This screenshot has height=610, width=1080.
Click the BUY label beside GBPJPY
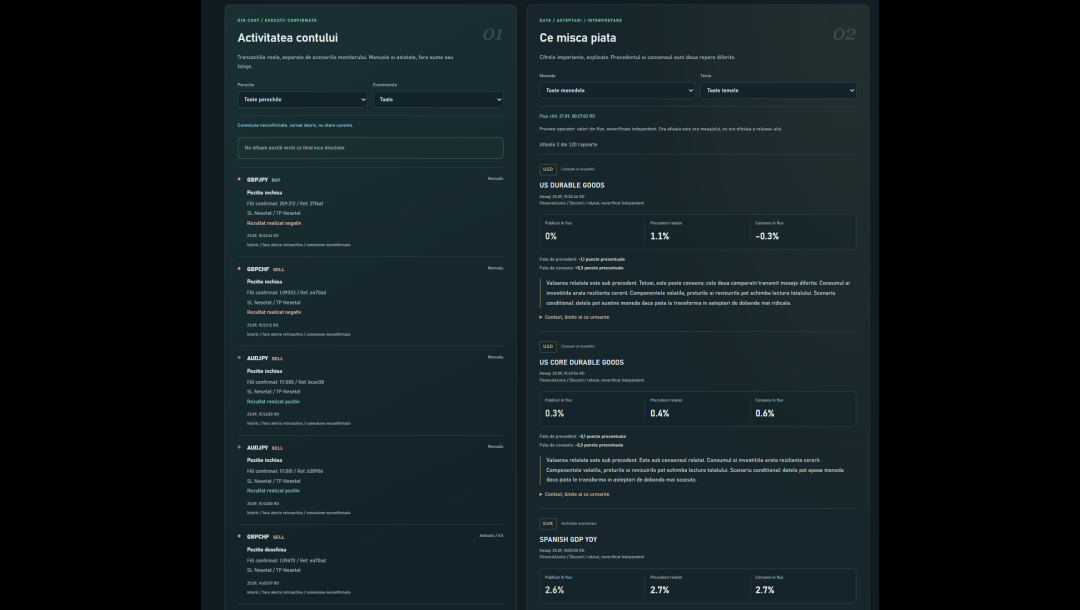(x=276, y=180)
